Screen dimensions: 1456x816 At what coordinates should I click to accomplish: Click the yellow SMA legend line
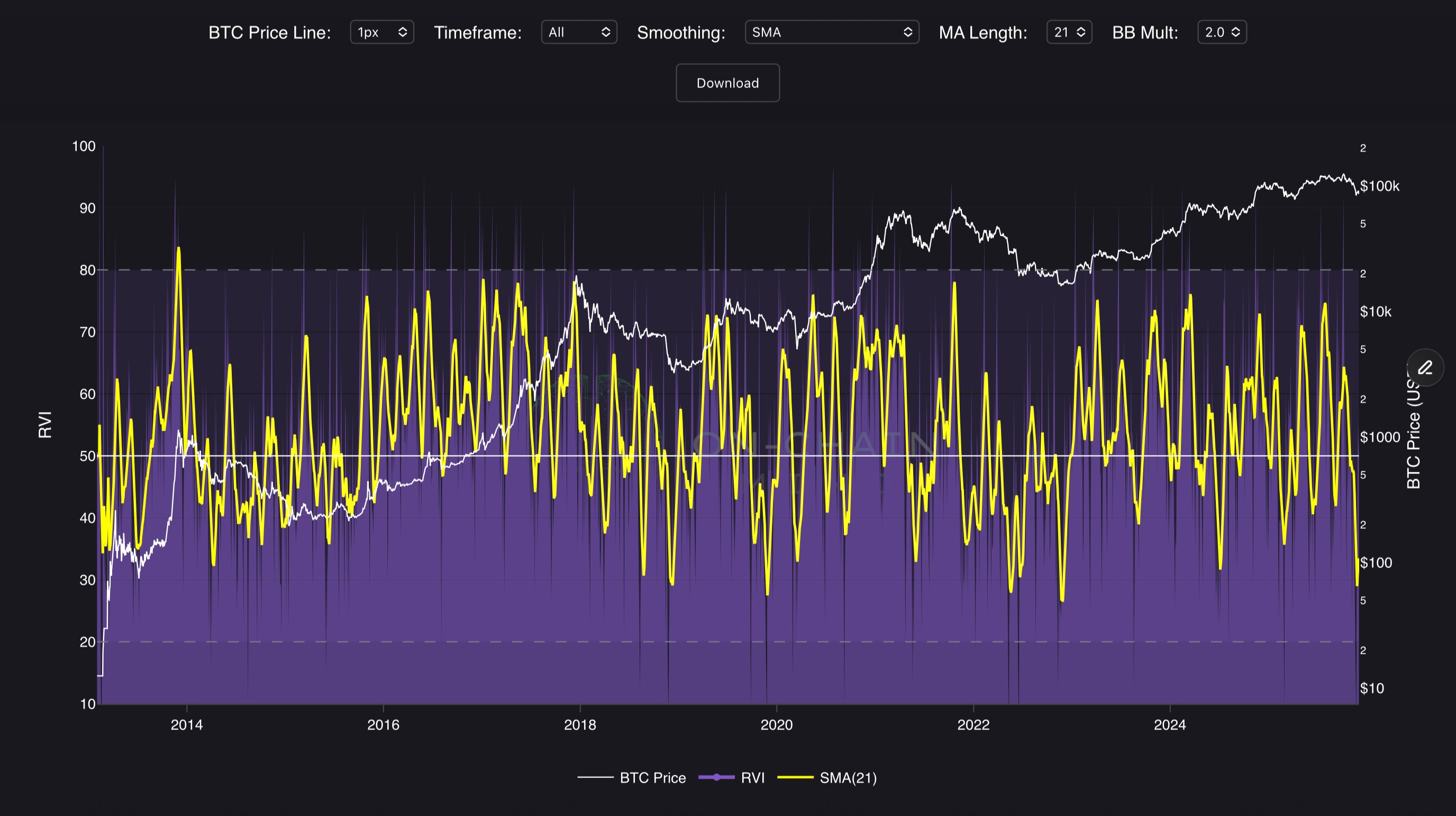pos(795,777)
